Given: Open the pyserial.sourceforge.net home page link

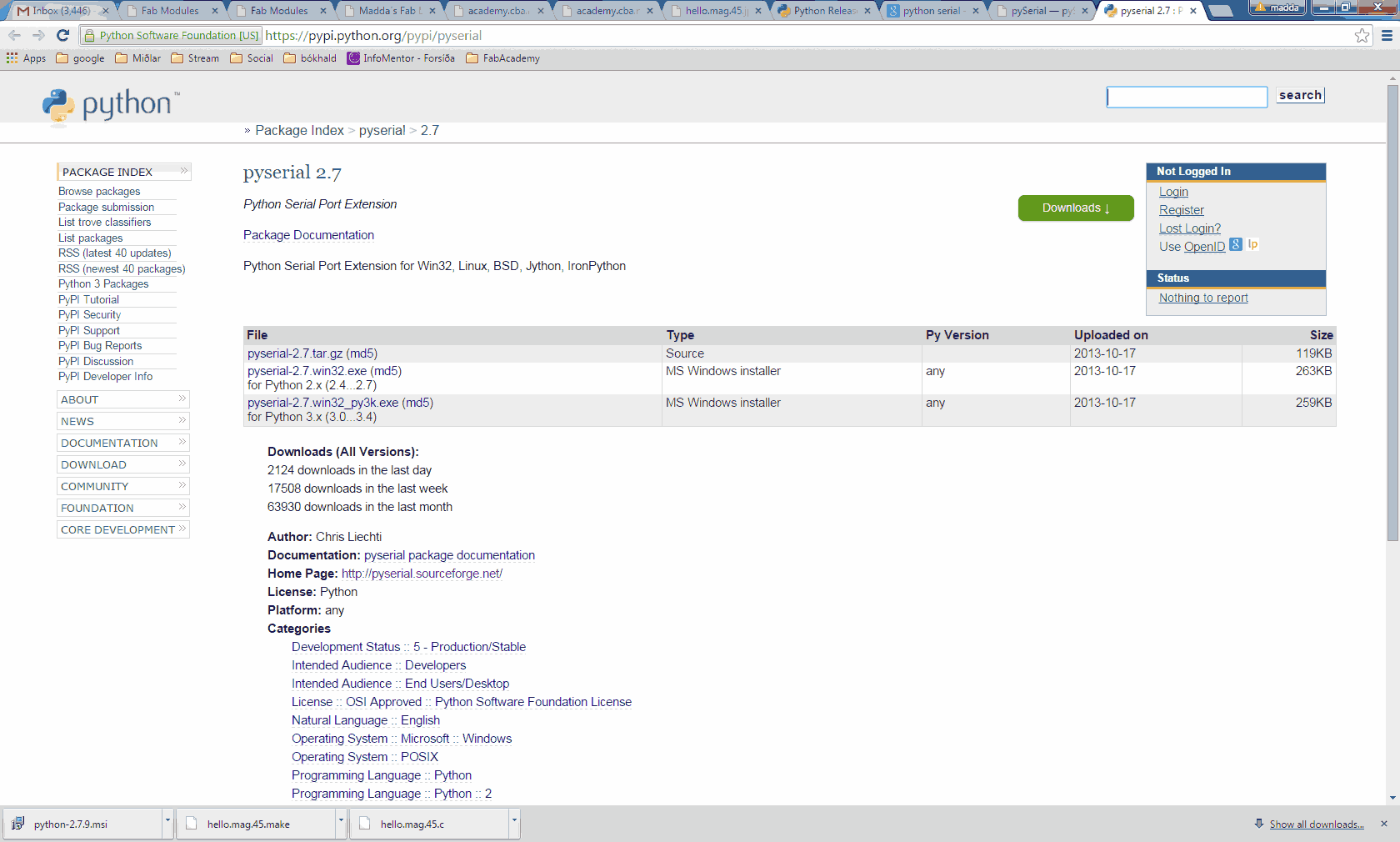Looking at the screenshot, I should pyautogui.click(x=422, y=574).
